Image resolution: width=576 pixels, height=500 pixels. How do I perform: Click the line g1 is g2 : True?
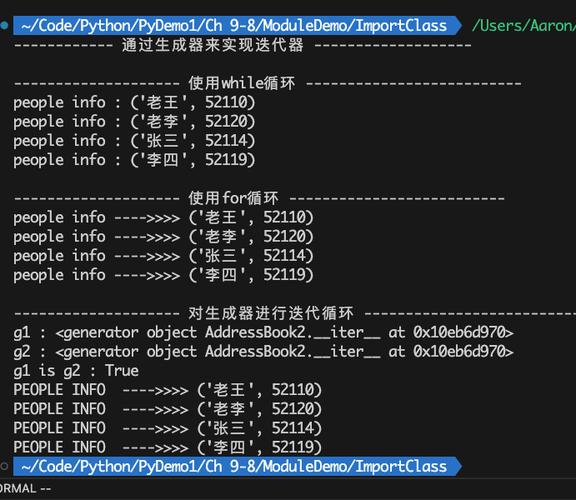coord(76,371)
